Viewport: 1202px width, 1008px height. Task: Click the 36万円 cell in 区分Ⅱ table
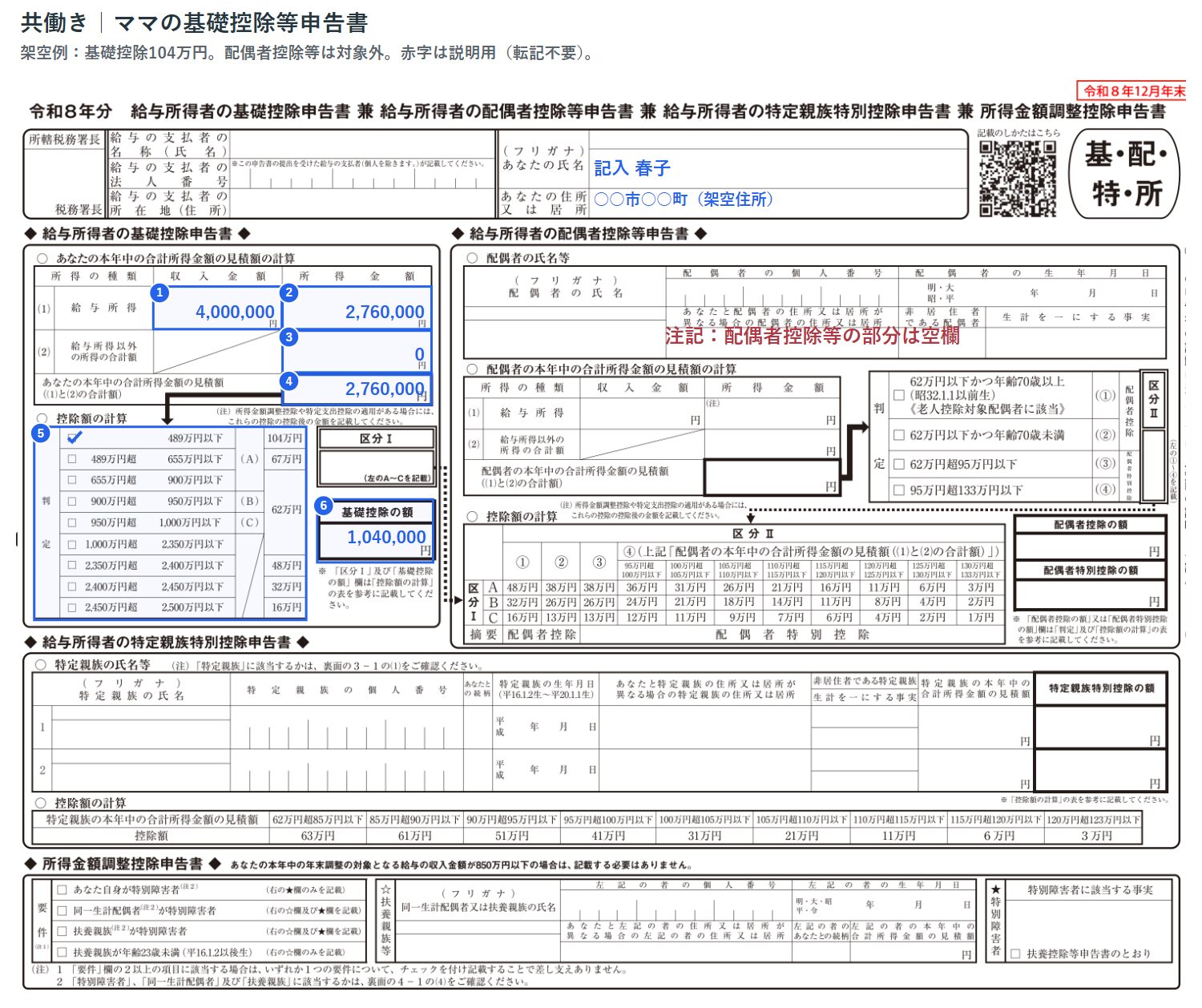[642, 587]
